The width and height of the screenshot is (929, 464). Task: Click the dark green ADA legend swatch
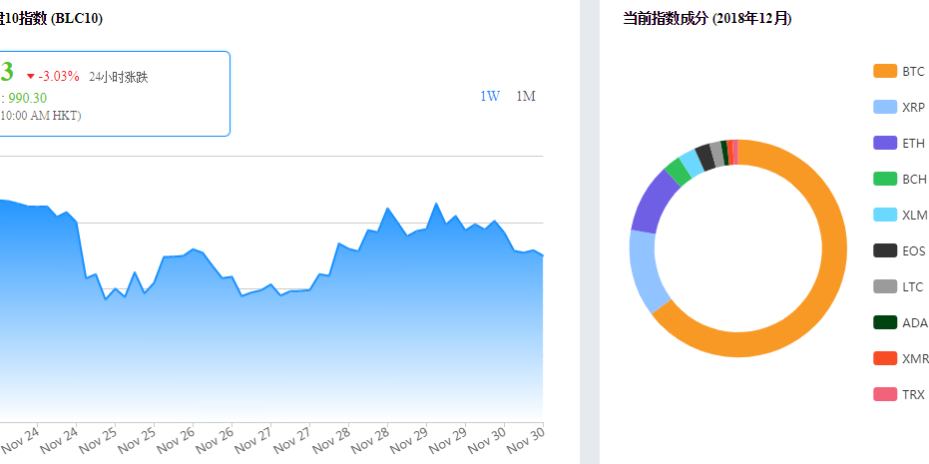(x=885, y=323)
